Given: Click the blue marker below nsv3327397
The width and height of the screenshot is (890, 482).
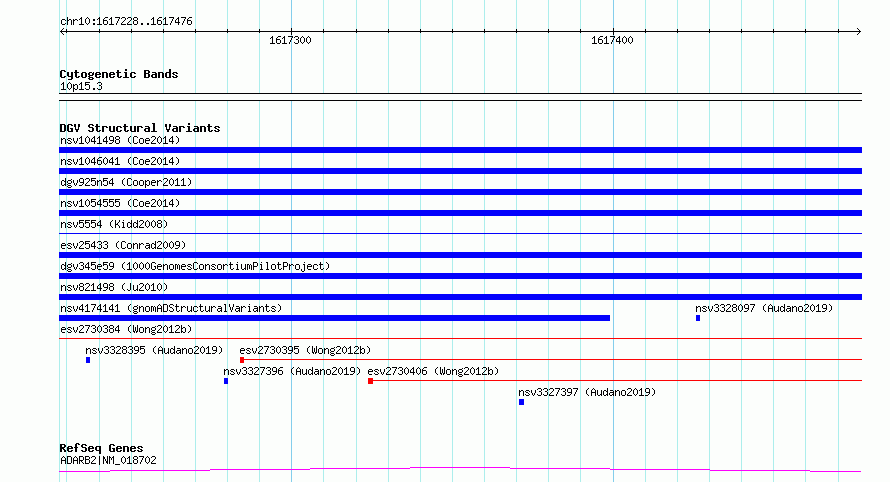Looking at the screenshot, I should 521,402.
